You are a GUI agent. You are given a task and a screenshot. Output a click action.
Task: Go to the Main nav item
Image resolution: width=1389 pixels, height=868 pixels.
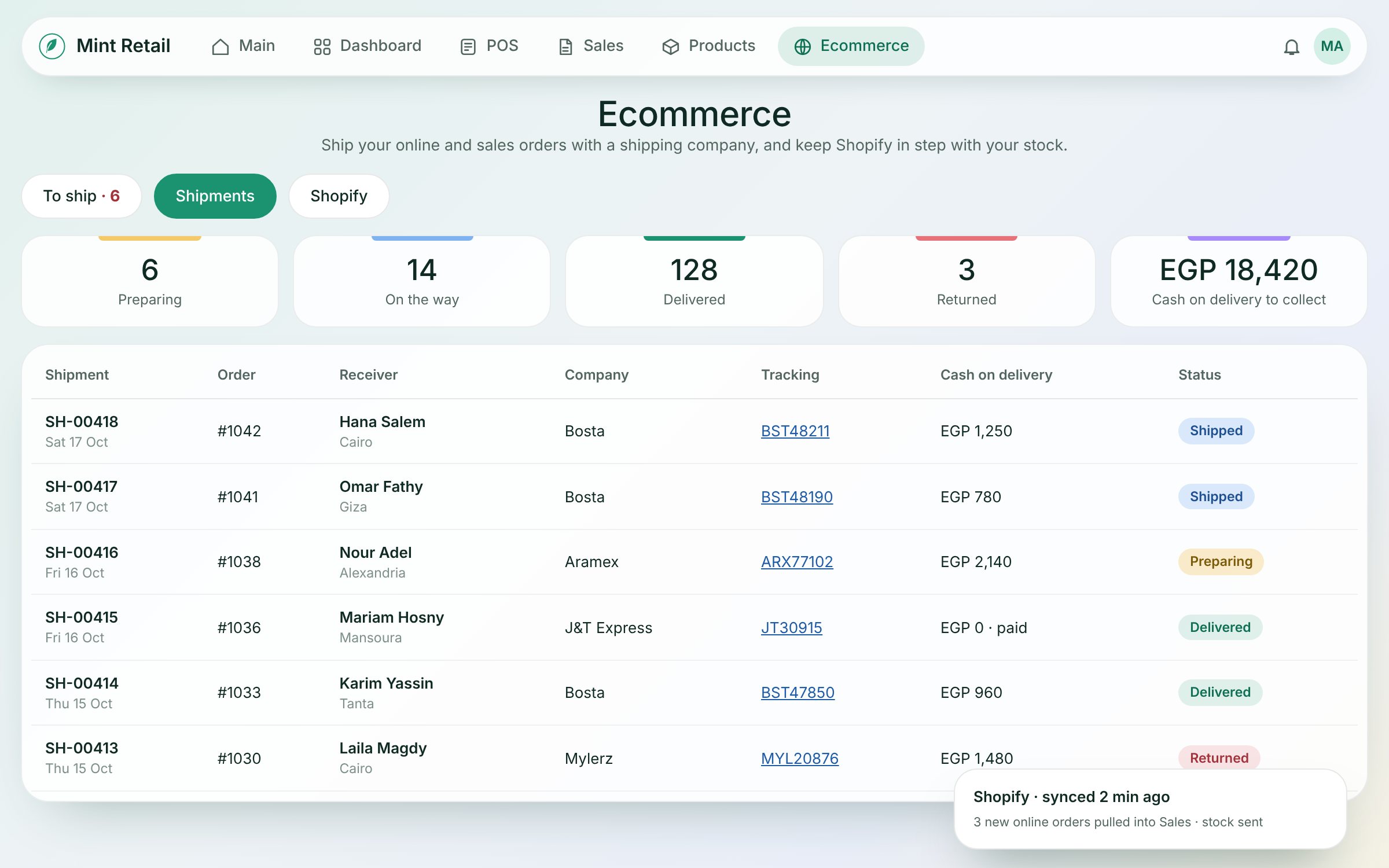243,46
